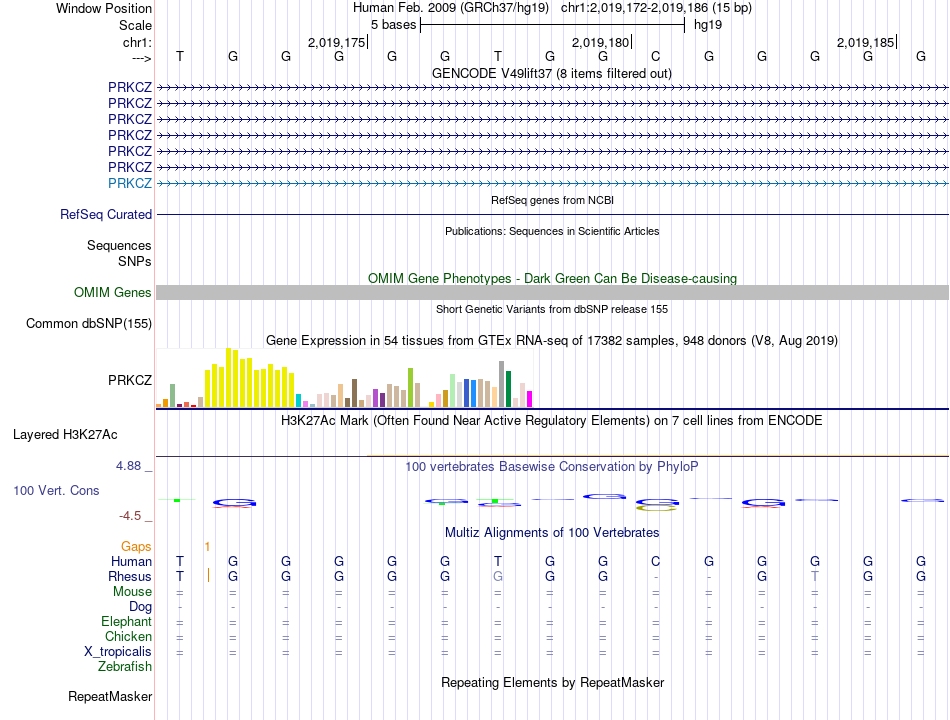Viewport: 950px width, 720px height.
Task: Click the GTEx Gene Expression in 54 tissues title
Action: click(552, 341)
